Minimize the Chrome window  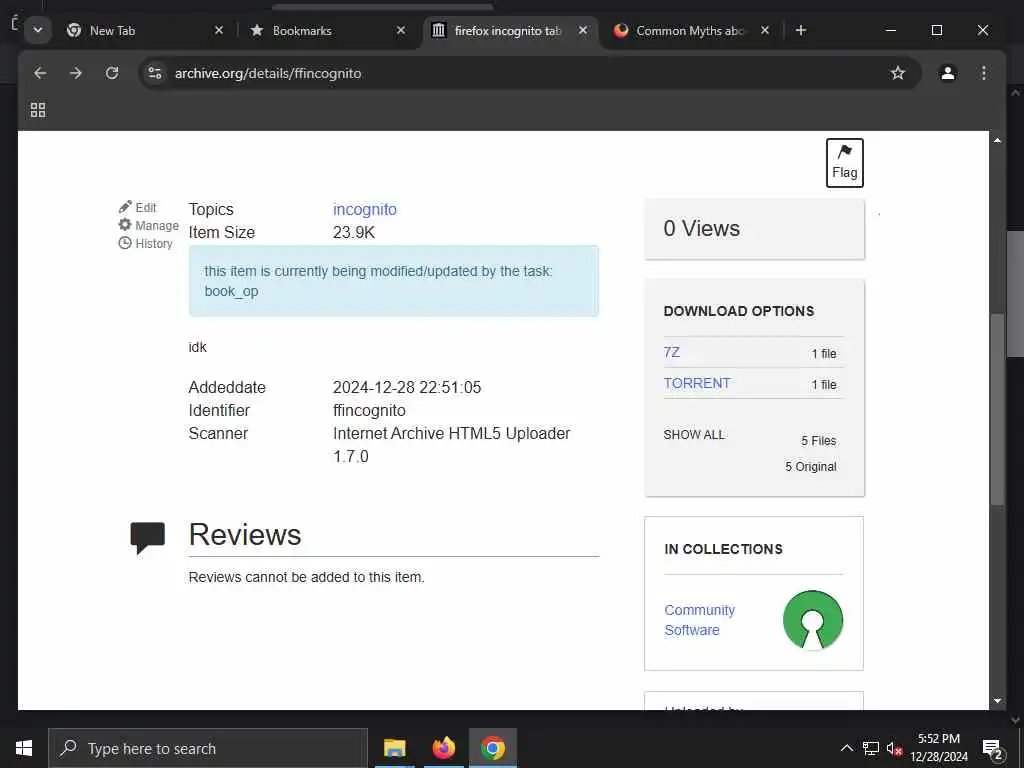point(891,31)
